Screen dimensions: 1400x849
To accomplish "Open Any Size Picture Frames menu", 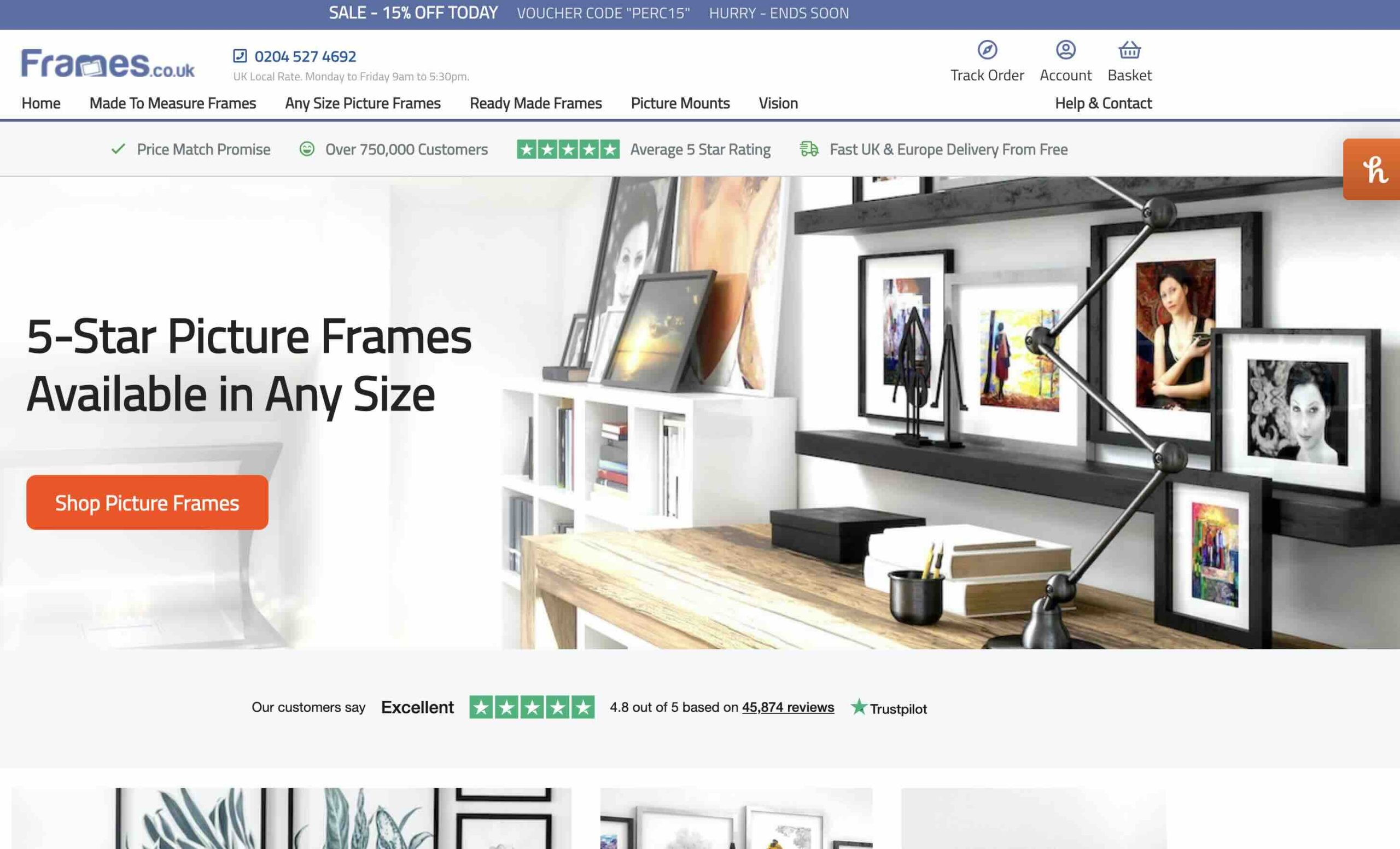I will [363, 103].
